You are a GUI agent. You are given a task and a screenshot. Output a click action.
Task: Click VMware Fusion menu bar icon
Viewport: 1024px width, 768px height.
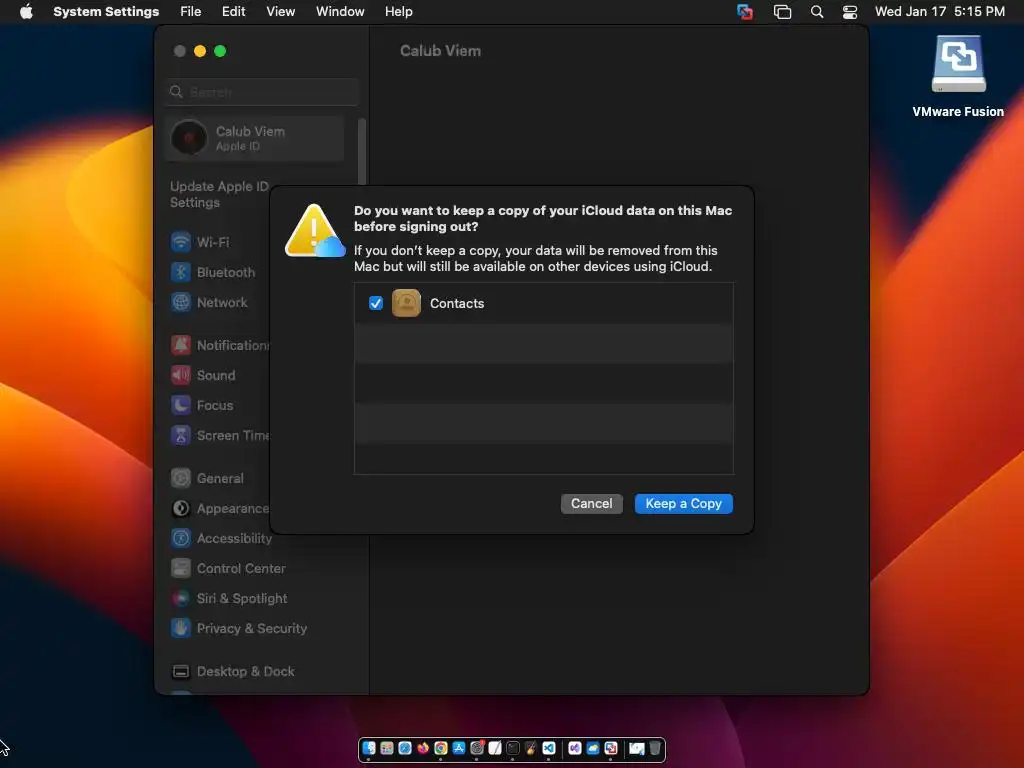point(744,11)
